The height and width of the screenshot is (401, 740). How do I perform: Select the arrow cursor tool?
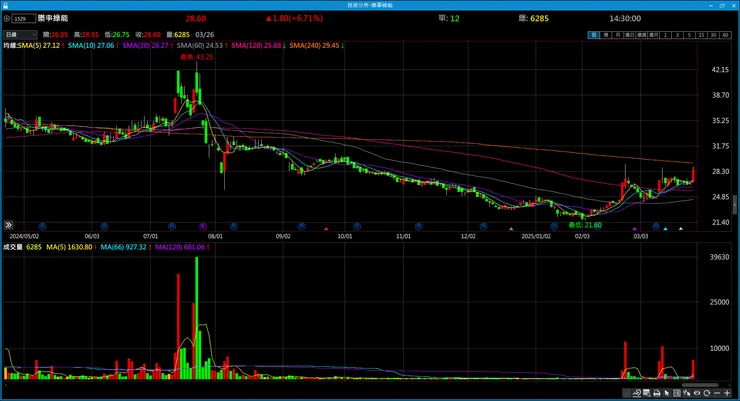click(666, 393)
